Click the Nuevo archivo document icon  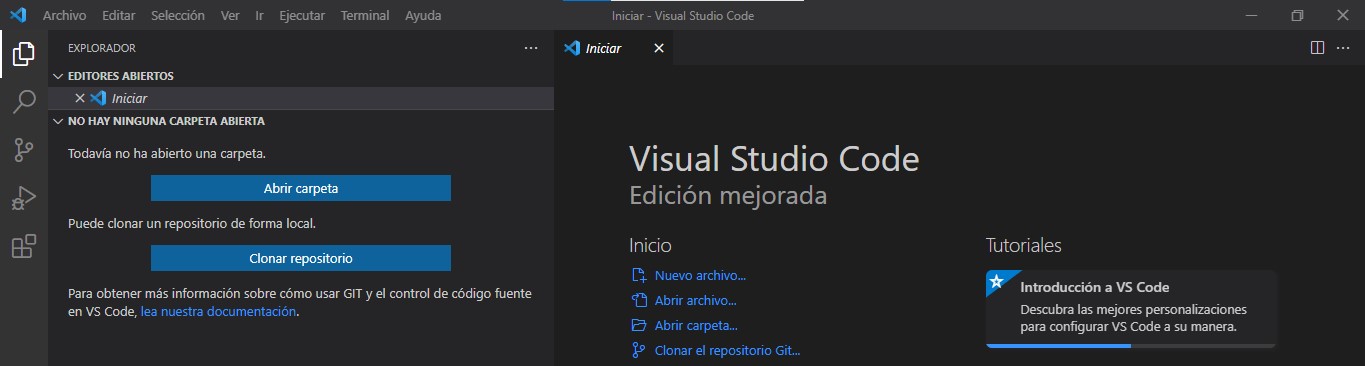coord(639,276)
